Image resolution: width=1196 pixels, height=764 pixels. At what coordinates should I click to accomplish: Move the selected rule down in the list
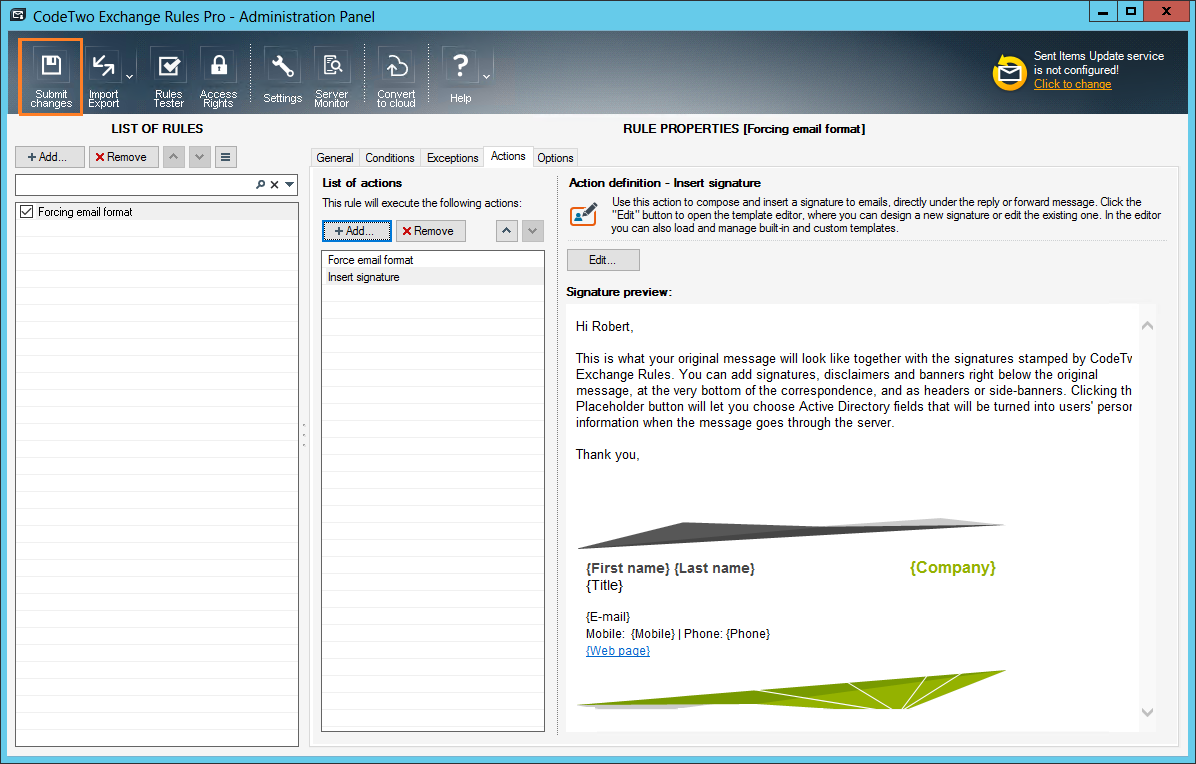point(200,157)
